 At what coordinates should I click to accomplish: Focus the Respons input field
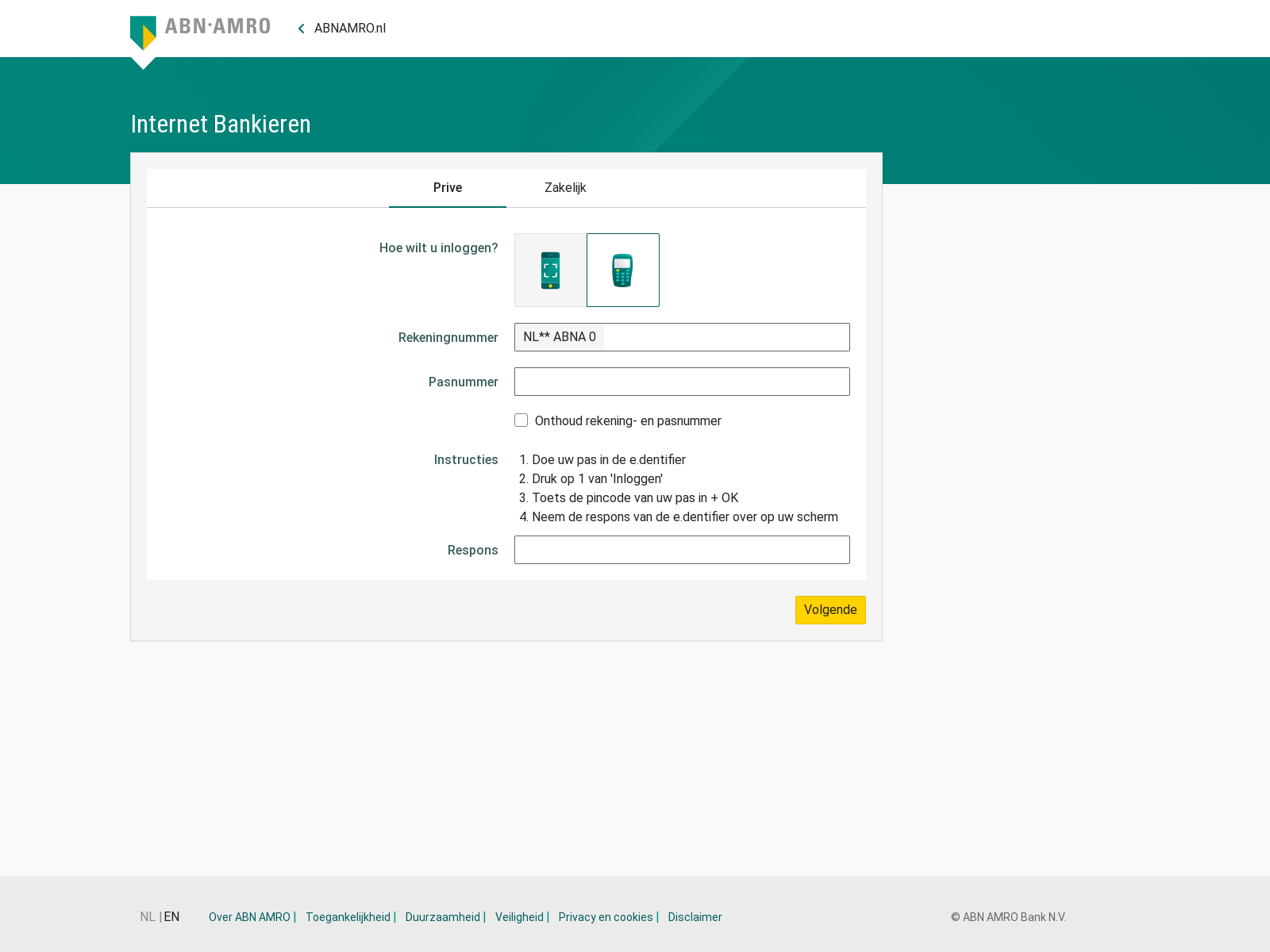click(x=682, y=550)
